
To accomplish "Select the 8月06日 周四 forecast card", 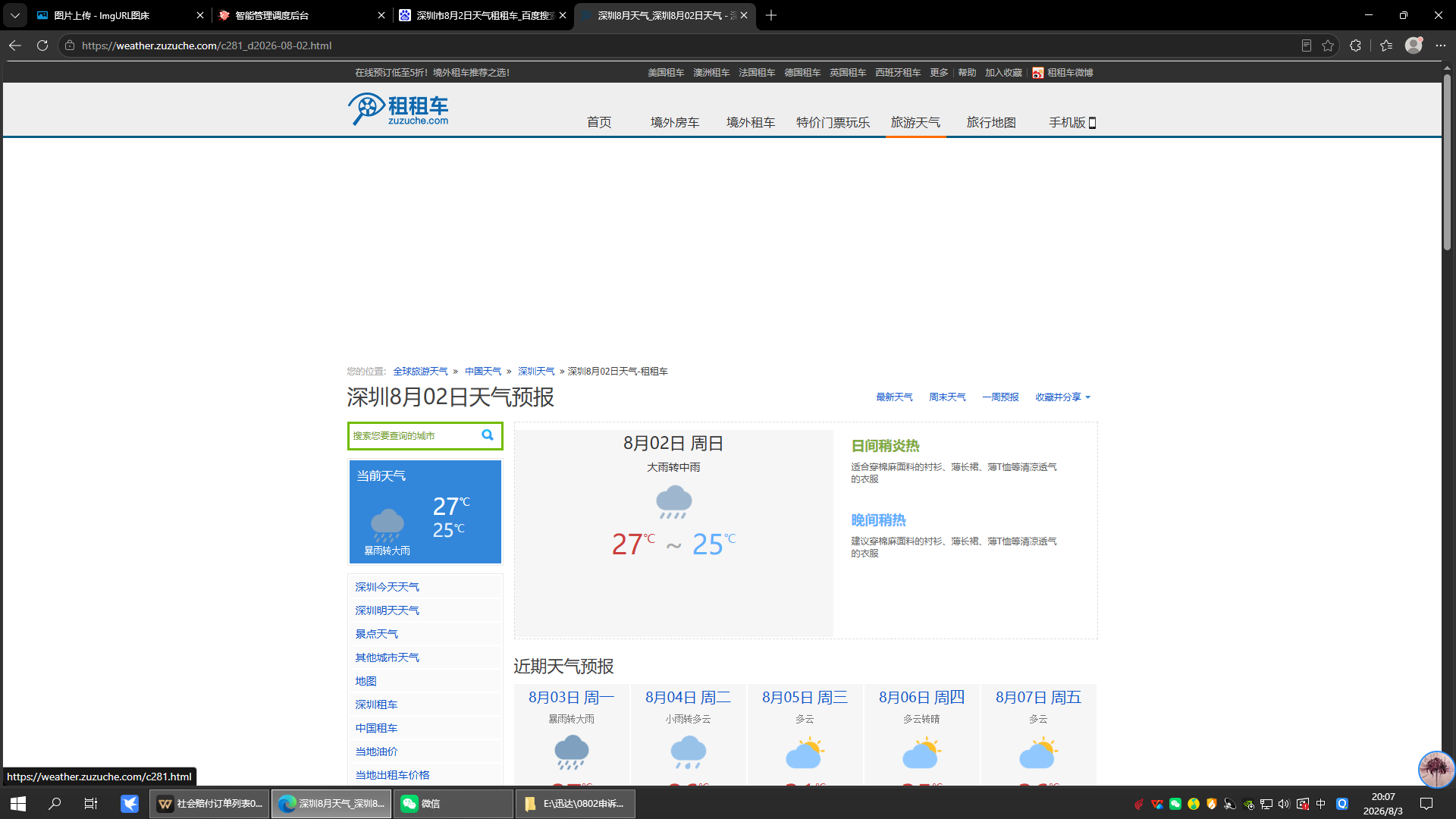I will tap(922, 735).
